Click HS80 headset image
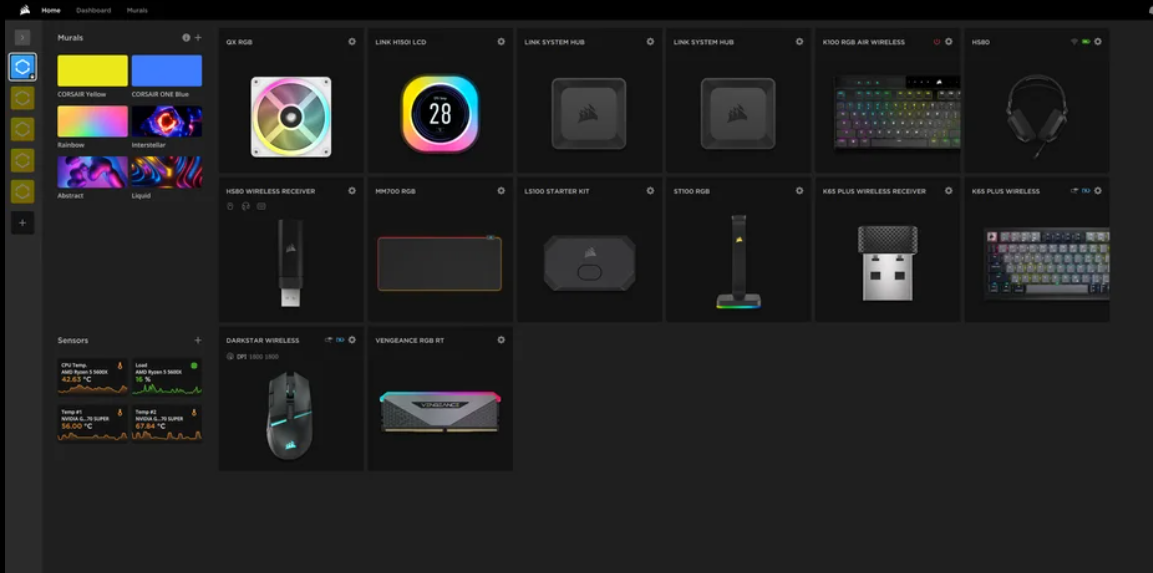1153x573 pixels. 1037,116
